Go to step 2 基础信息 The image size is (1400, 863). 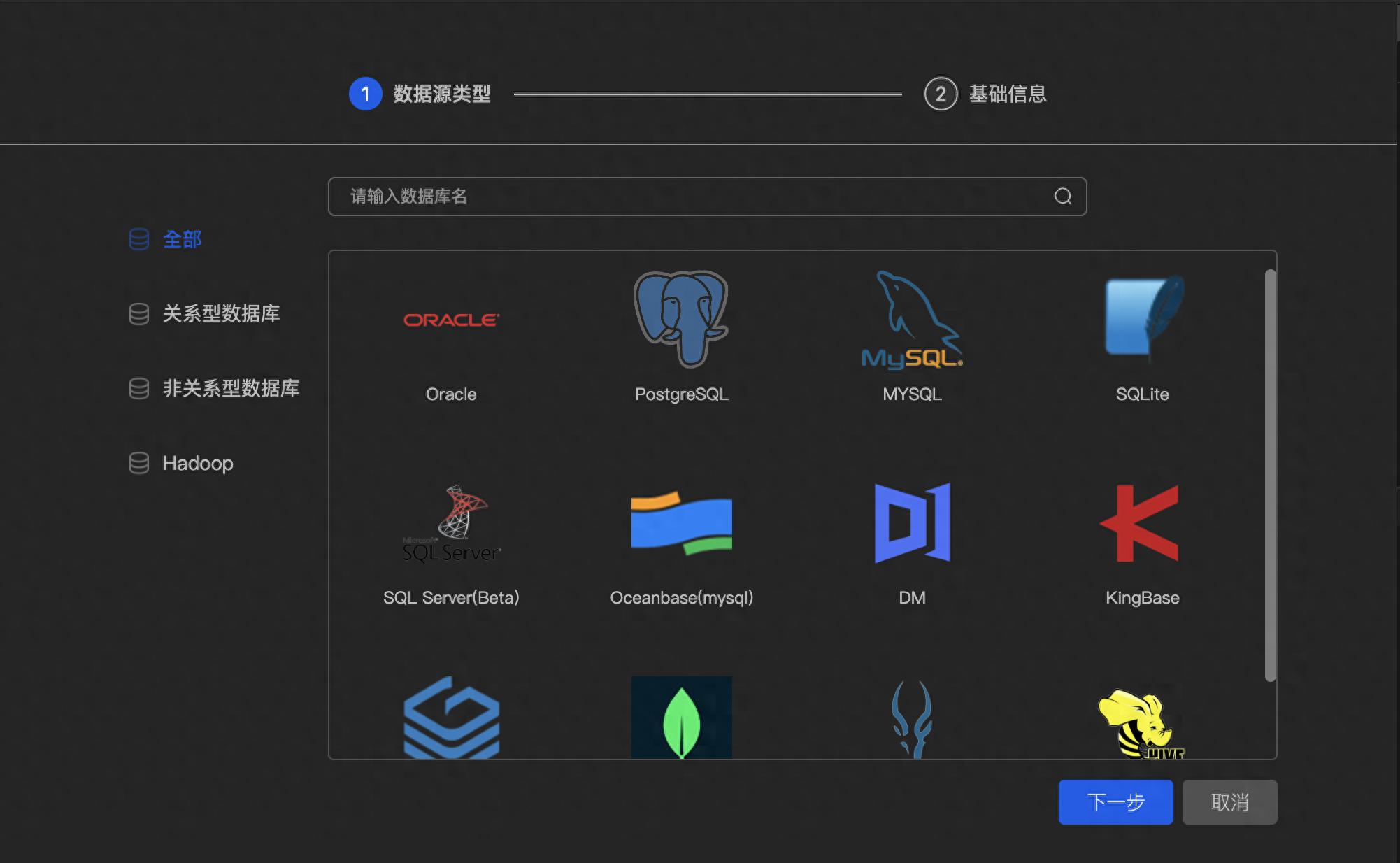[x=985, y=94]
